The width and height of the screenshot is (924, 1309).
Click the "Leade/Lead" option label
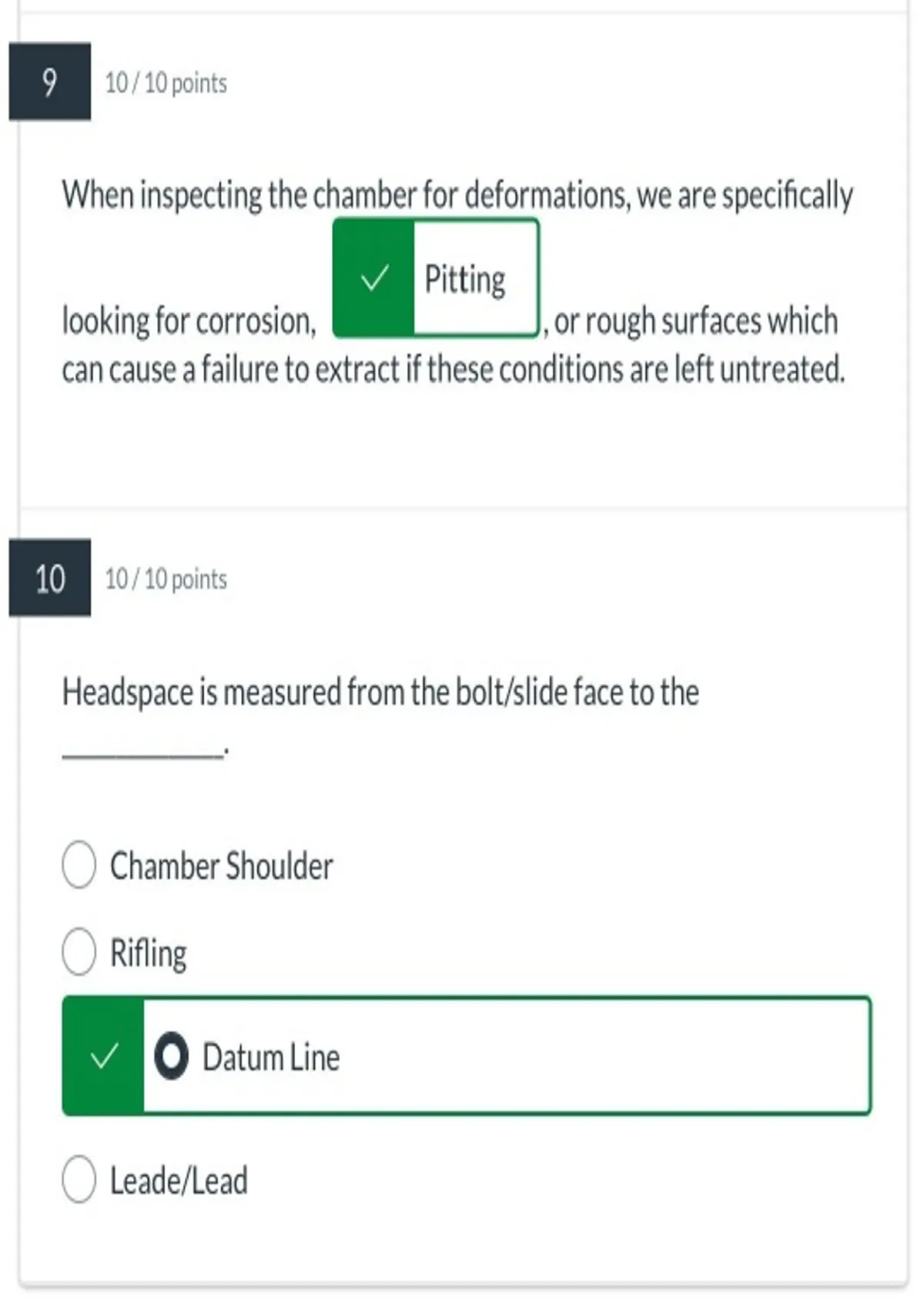point(179,1180)
